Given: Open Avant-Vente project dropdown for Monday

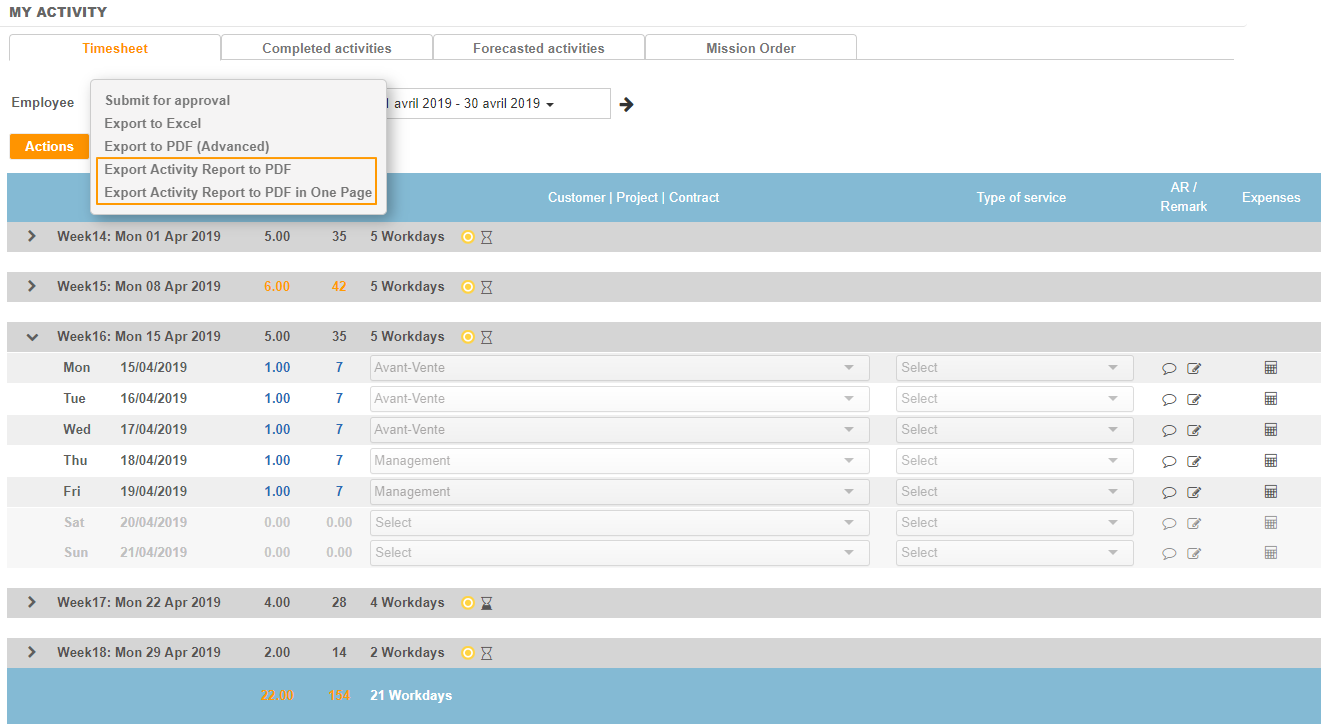Looking at the screenshot, I should 619,368.
